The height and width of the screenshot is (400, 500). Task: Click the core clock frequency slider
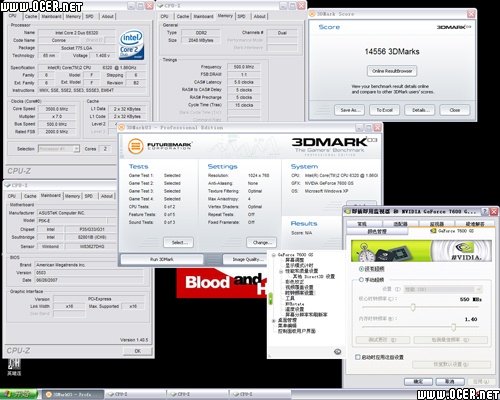421,307
